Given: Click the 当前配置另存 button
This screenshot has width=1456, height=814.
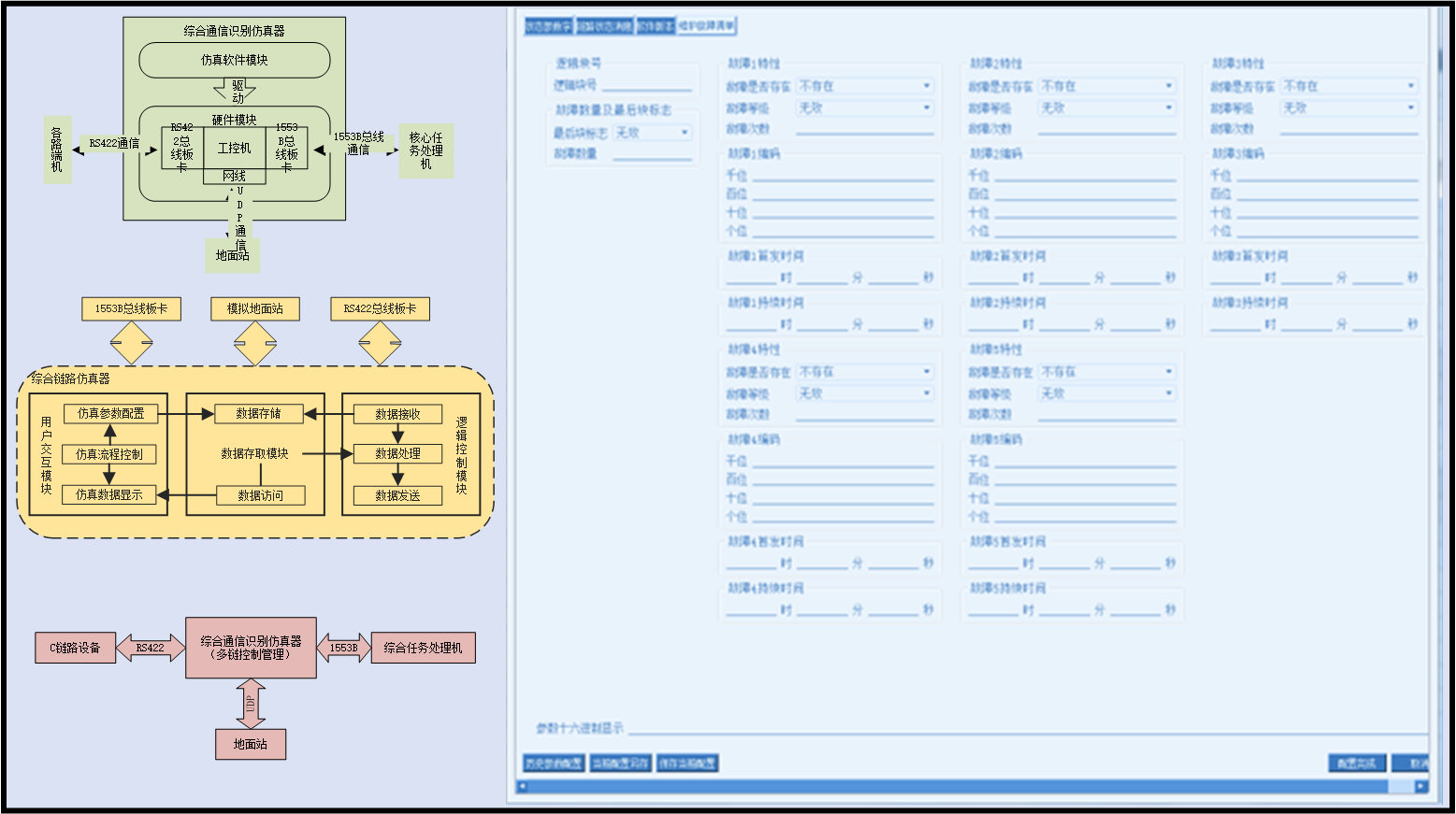Looking at the screenshot, I should [621, 764].
